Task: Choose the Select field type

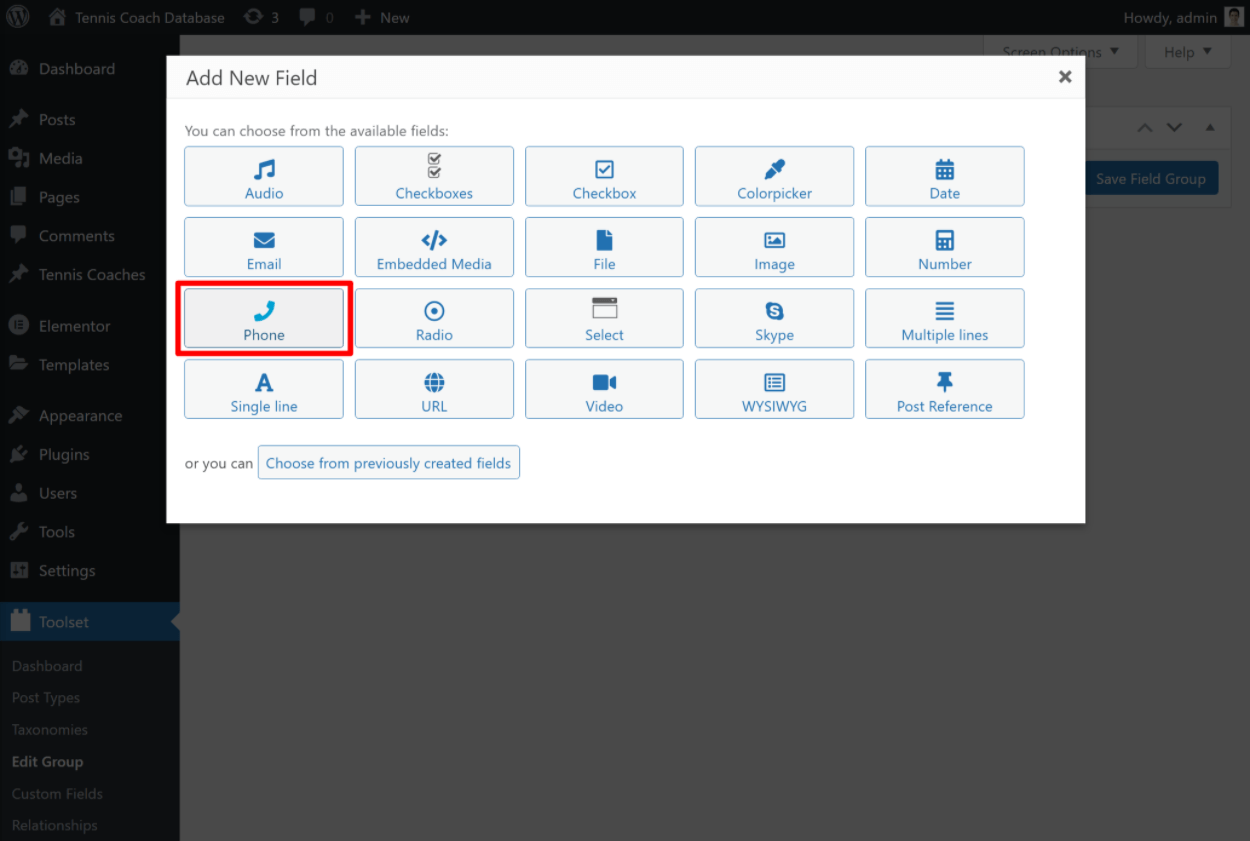Action: 604,318
